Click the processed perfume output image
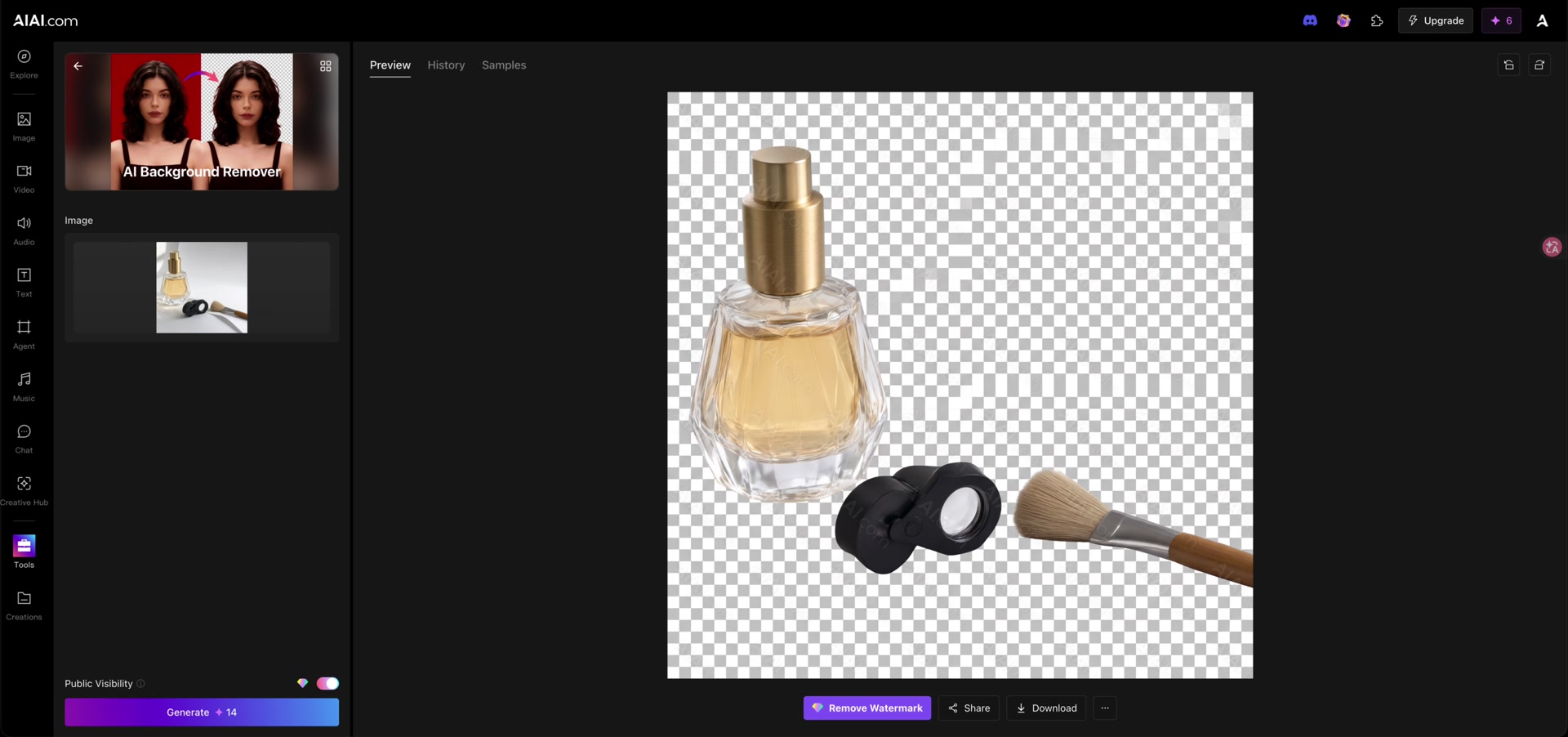This screenshot has height=737, width=1568. pos(960,385)
